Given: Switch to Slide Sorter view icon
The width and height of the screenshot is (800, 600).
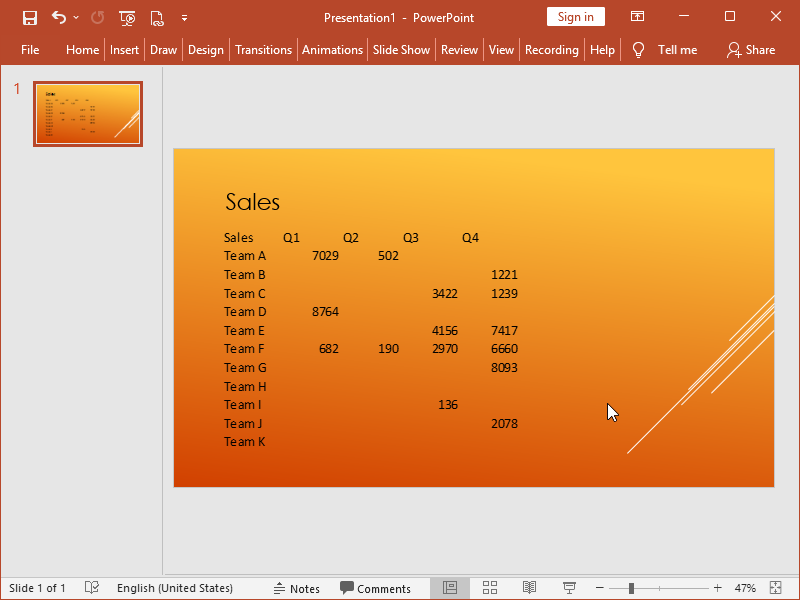Looking at the screenshot, I should click(x=490, y=588).
